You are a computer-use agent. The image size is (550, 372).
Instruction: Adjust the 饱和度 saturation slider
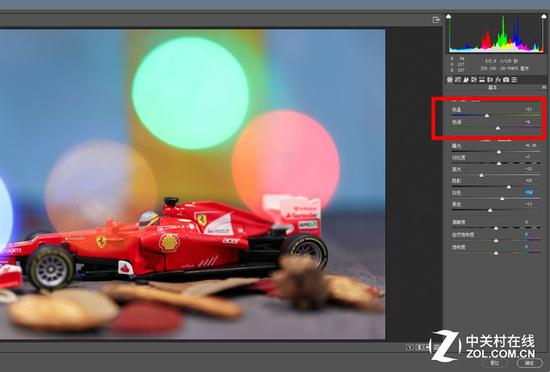point(496,253)
